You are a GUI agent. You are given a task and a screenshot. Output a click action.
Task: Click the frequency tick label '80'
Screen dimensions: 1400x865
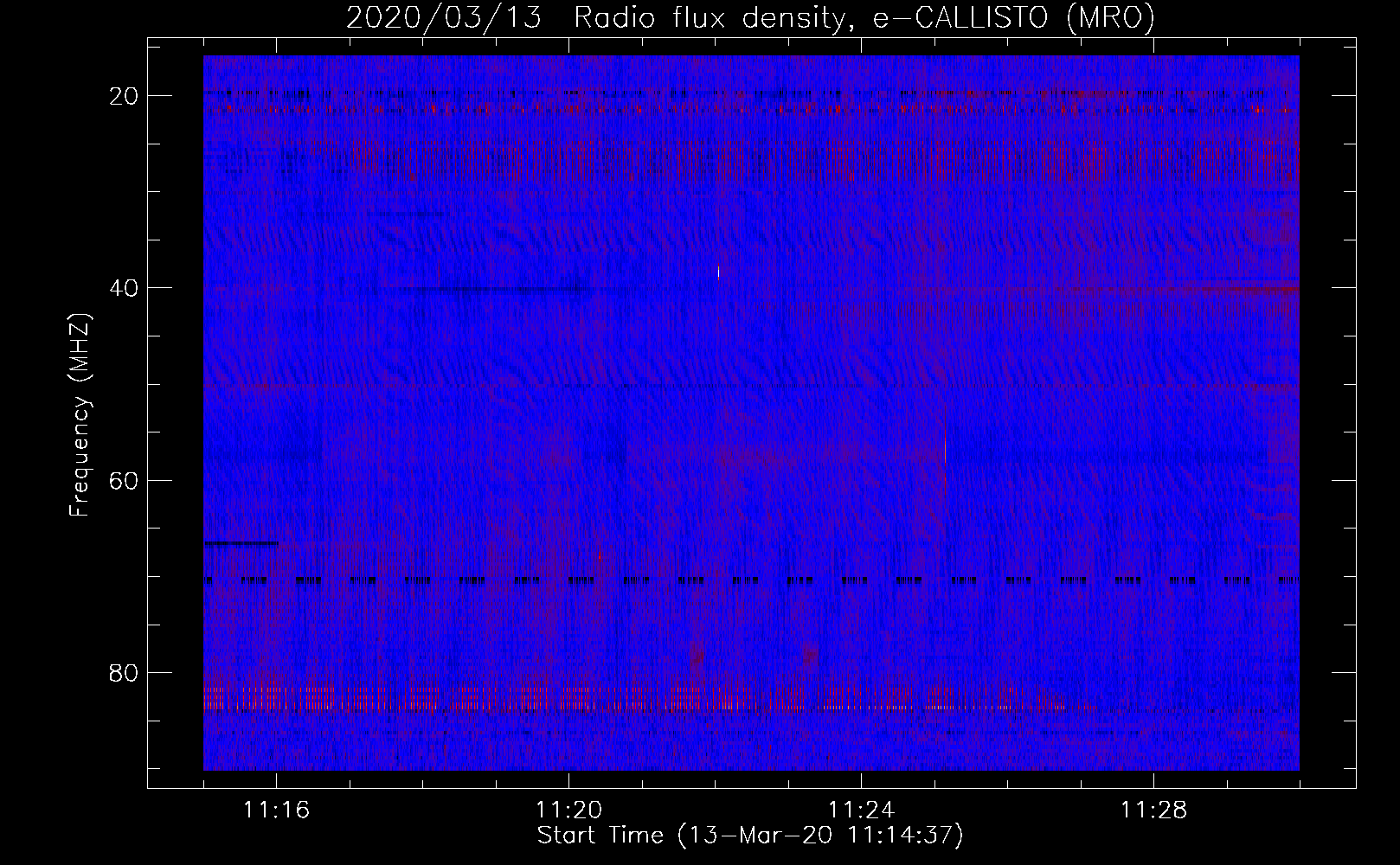pyautogui.click(x=125, y=672)
